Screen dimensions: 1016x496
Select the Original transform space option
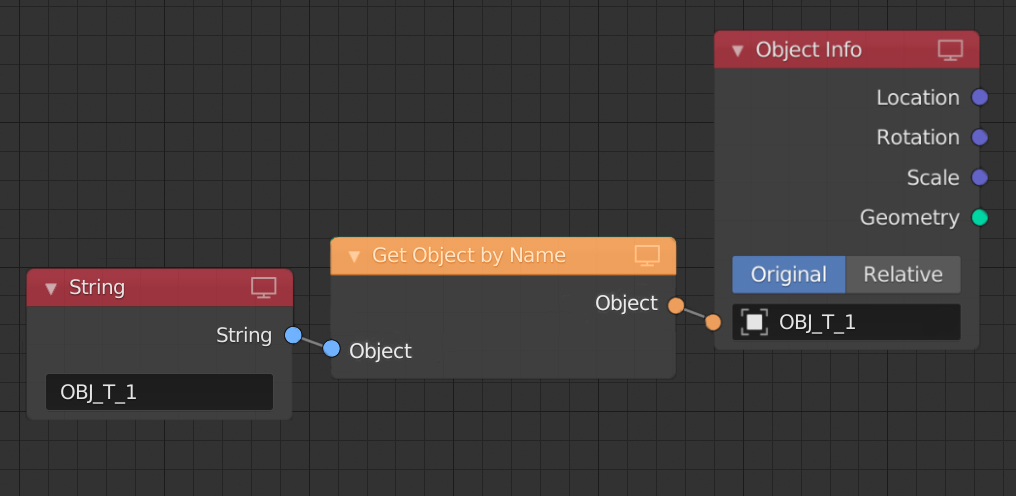coord(789,275)
